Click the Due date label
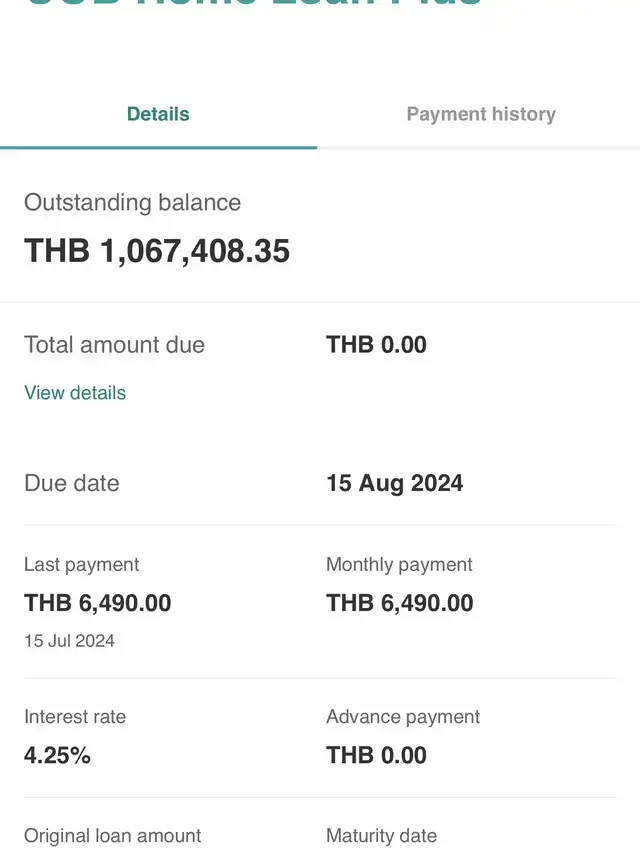Viewport: 640px width, 855px height. pyautogui.click(x=71, y=483)
